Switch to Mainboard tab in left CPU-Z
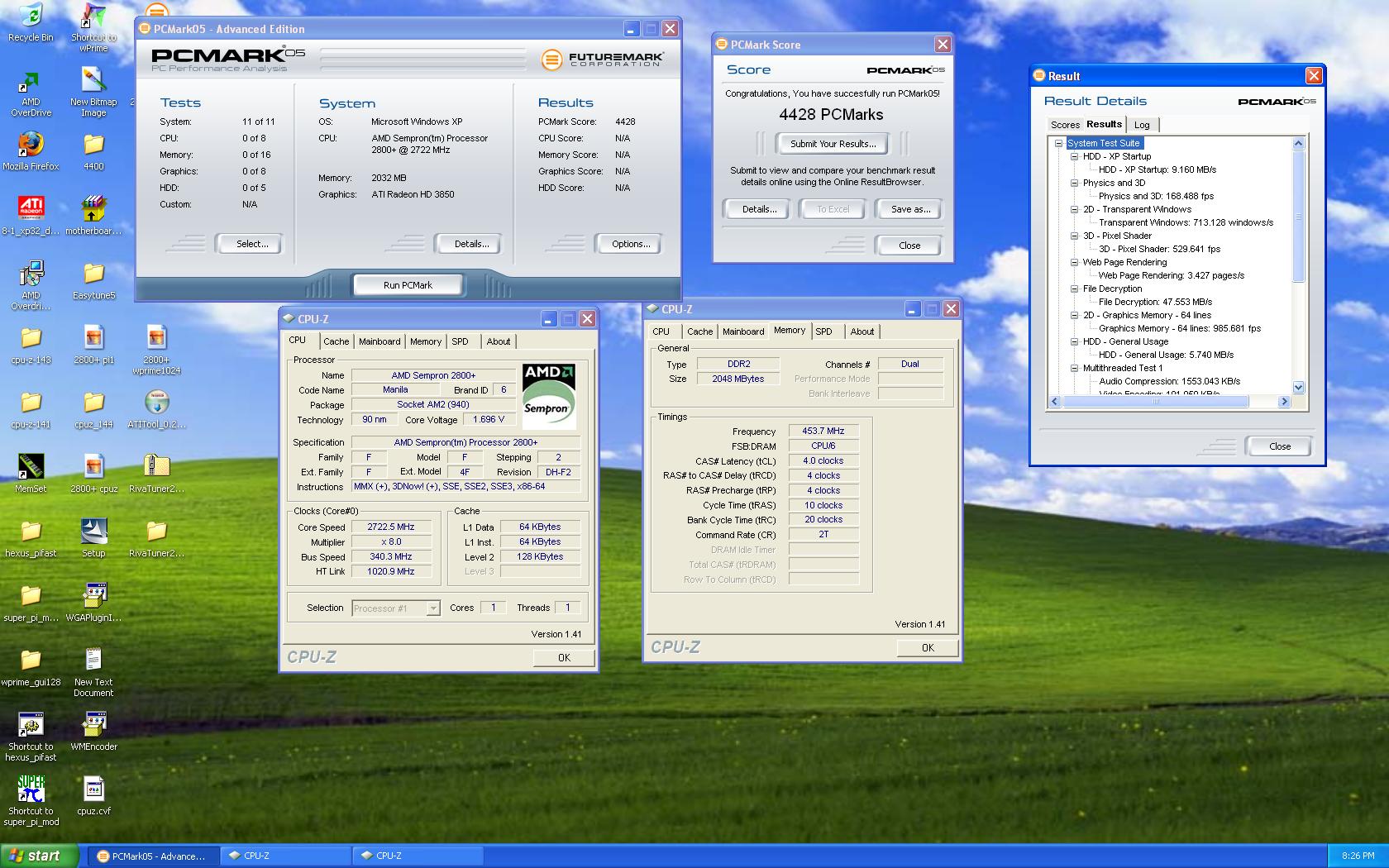This screenshot has width=1389, height=868. [x=379, y=341]
